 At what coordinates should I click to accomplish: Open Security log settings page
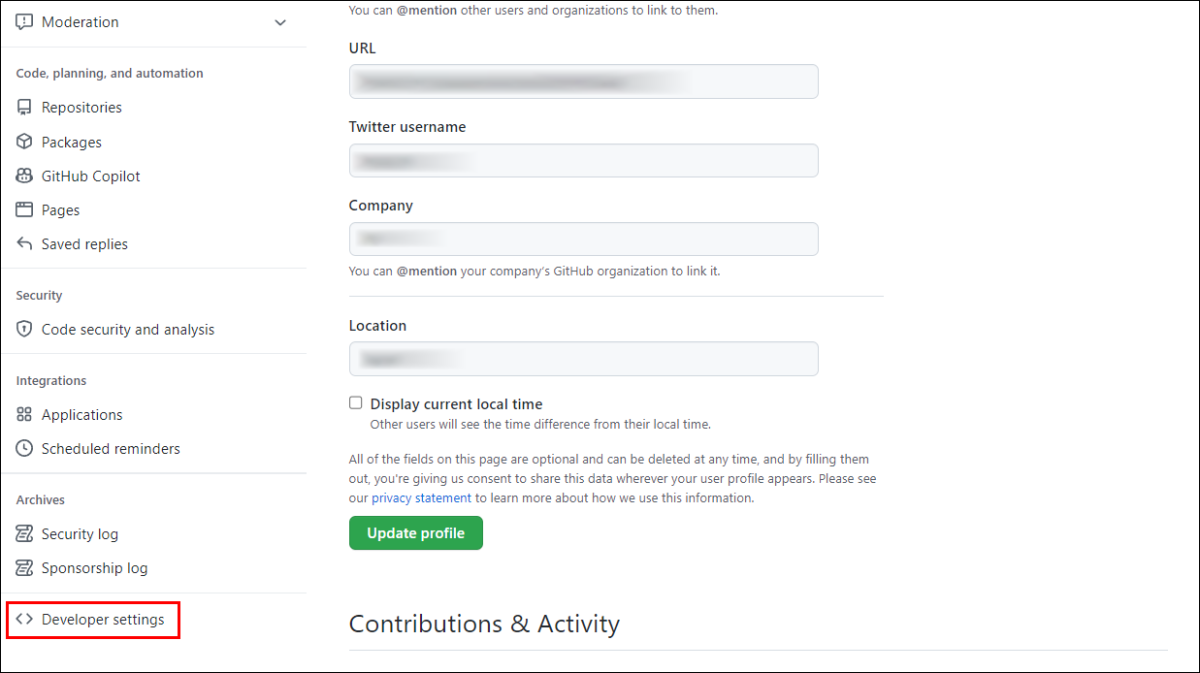pos(80,534)
